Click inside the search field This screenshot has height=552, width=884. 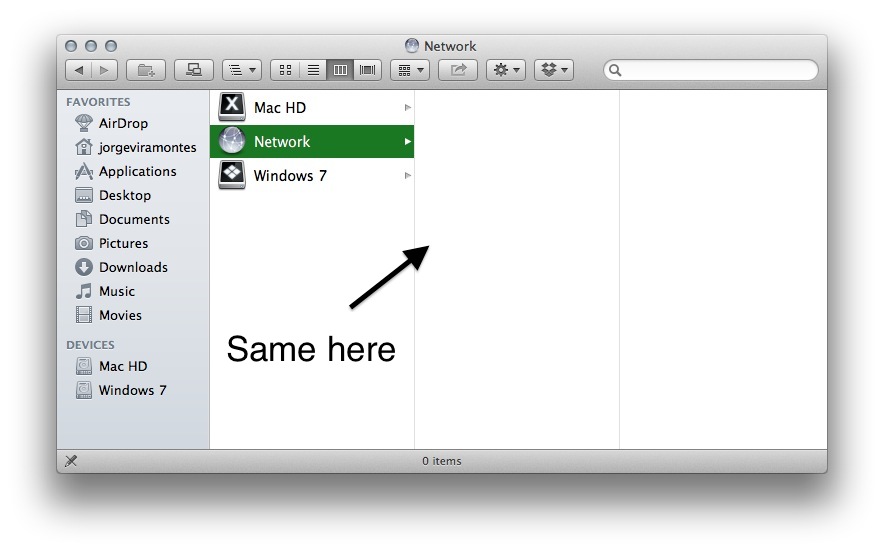pyautogui.click(x=711, y=70)
